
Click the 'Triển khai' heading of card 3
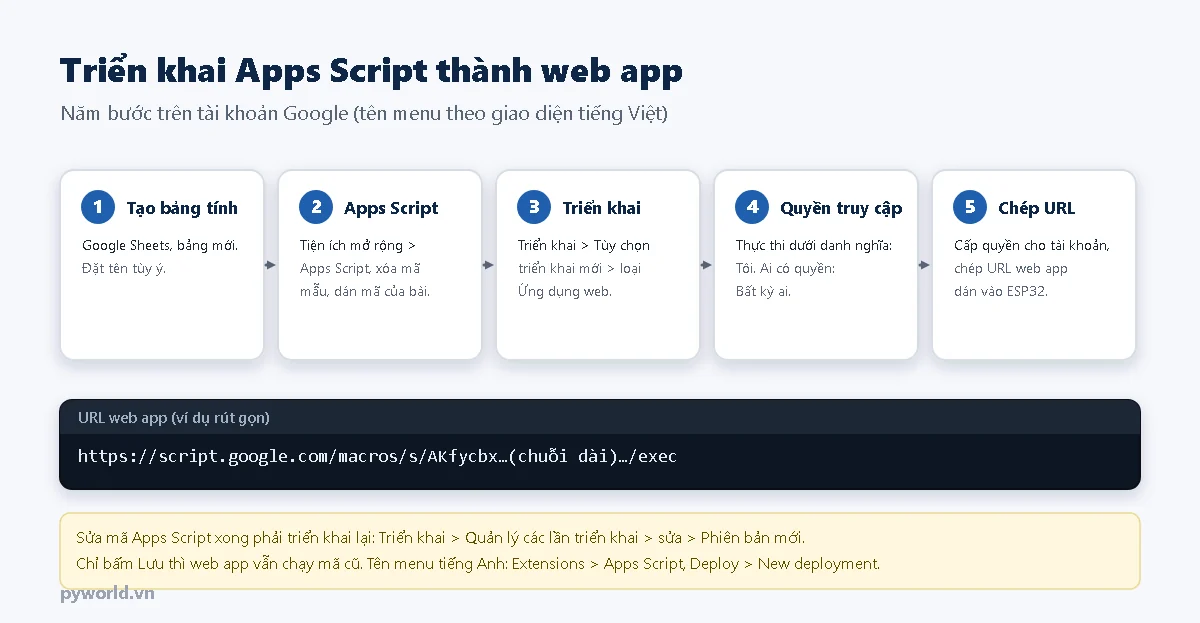point(602,208)
